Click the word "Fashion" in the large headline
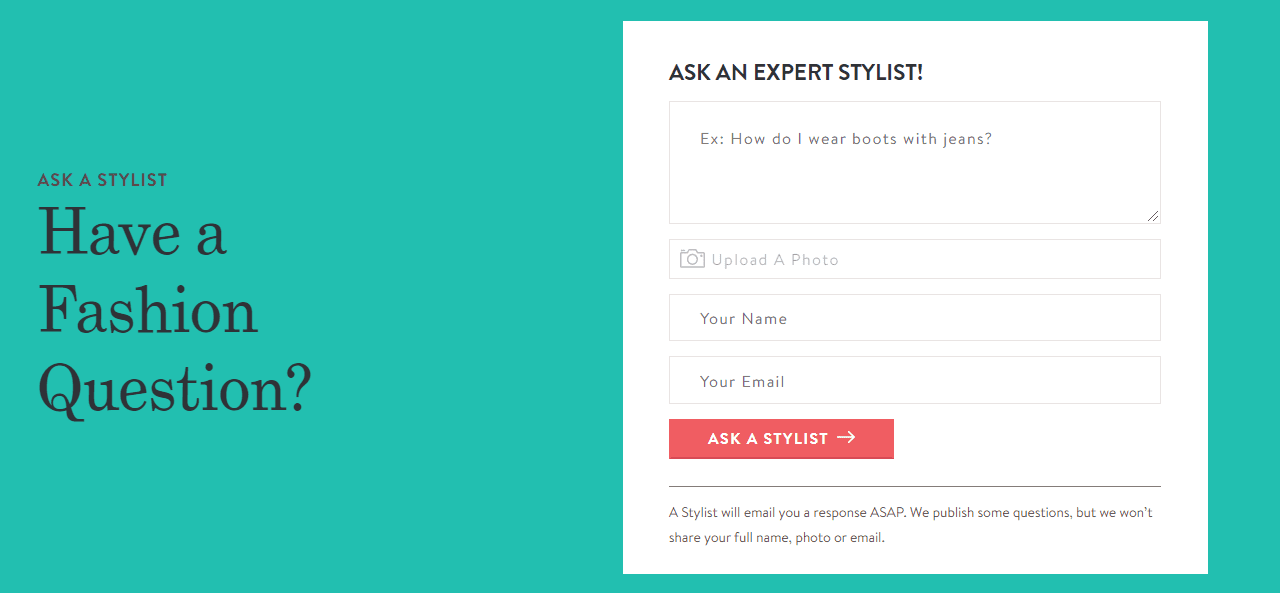The height and width of the screenshot is (593, 1280). [148, 310]
